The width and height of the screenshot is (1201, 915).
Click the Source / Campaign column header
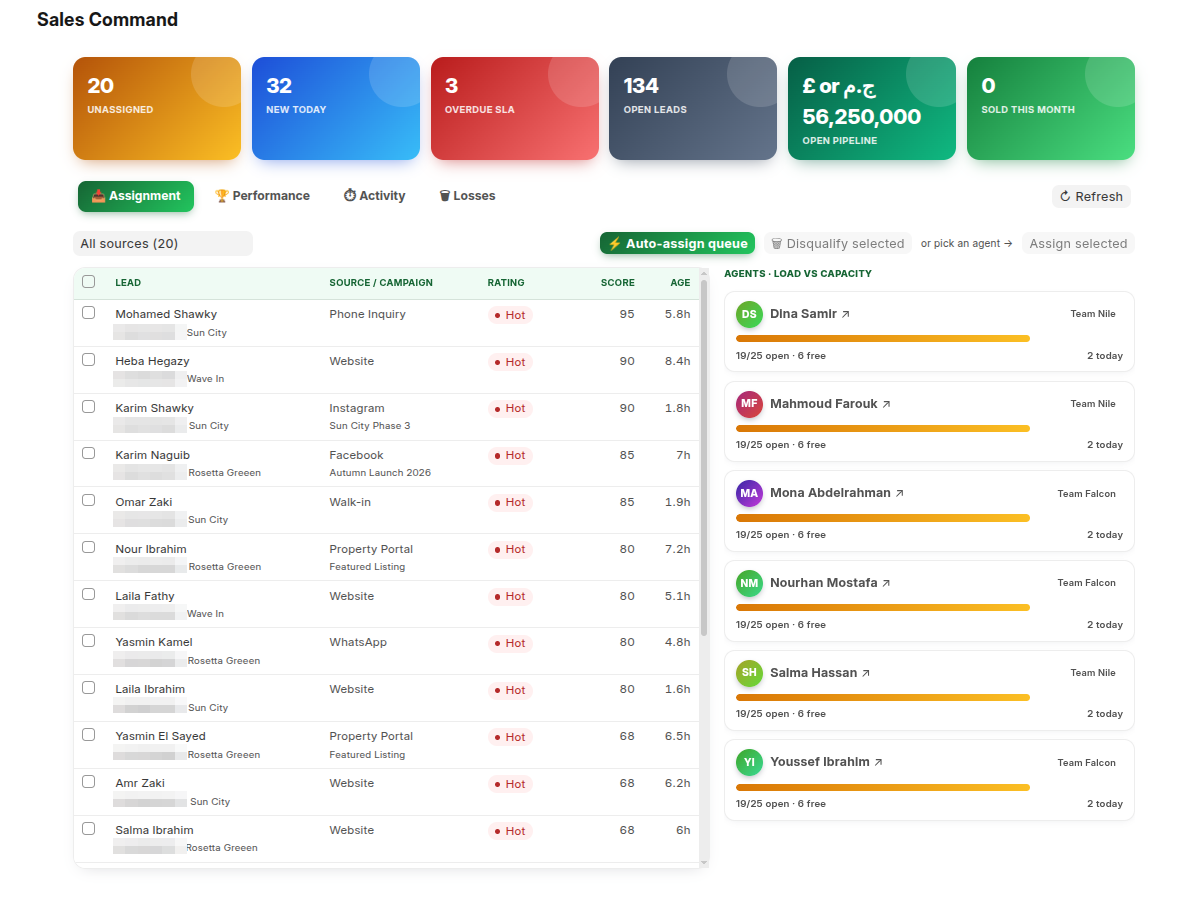(x=381, y=283)
